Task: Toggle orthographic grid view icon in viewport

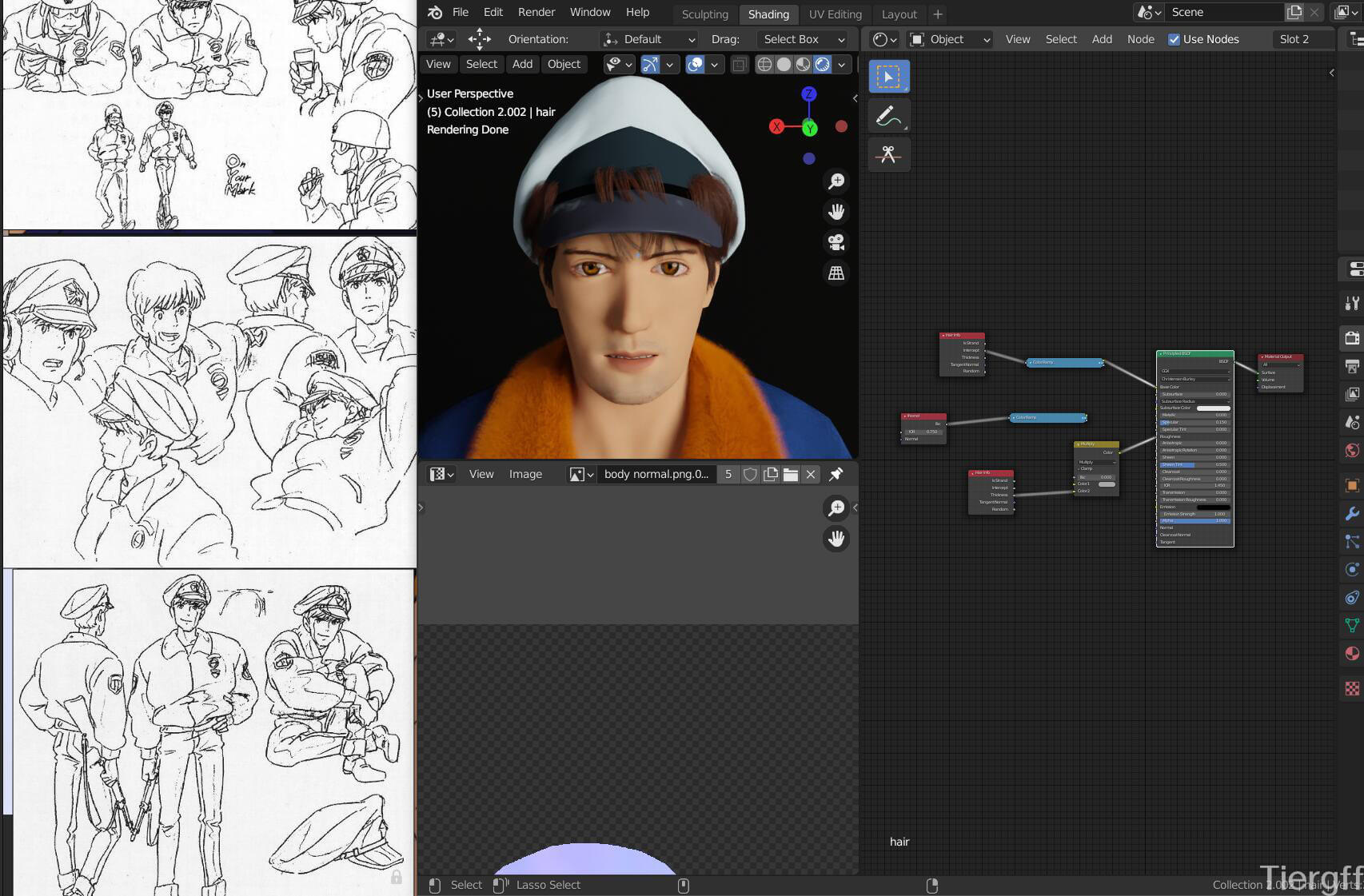Action: 836,273
